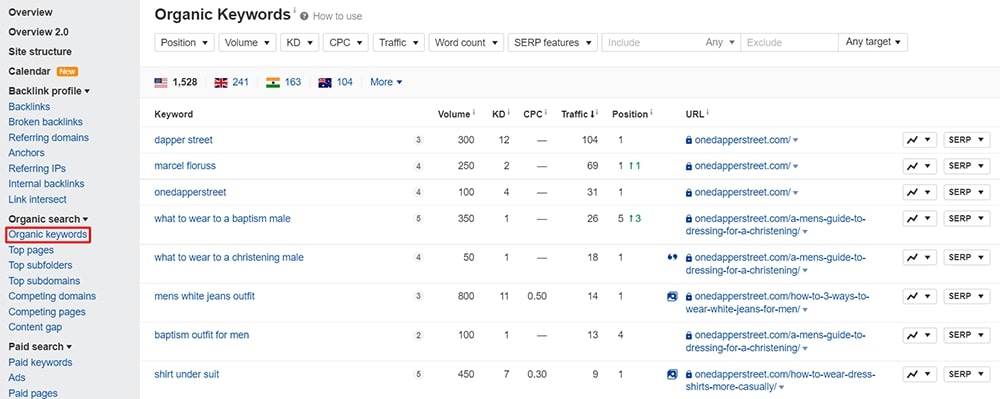
Task: Collapse Paid search section
Action: click(40, 347)
